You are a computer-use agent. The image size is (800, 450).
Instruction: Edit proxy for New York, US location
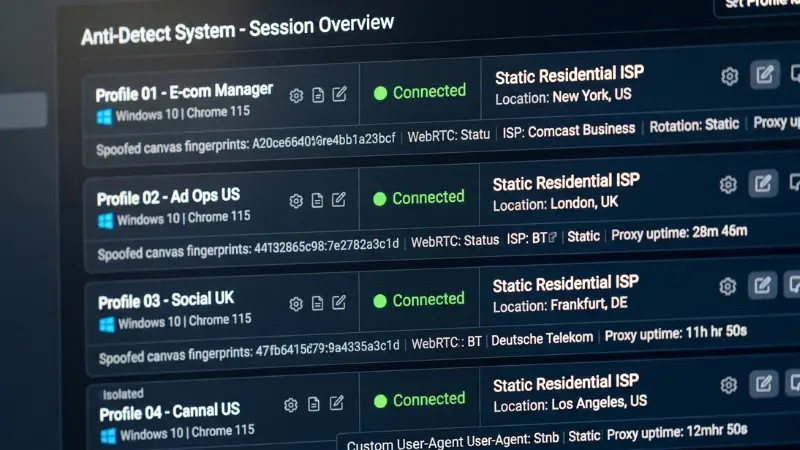(x=764, y=74)
